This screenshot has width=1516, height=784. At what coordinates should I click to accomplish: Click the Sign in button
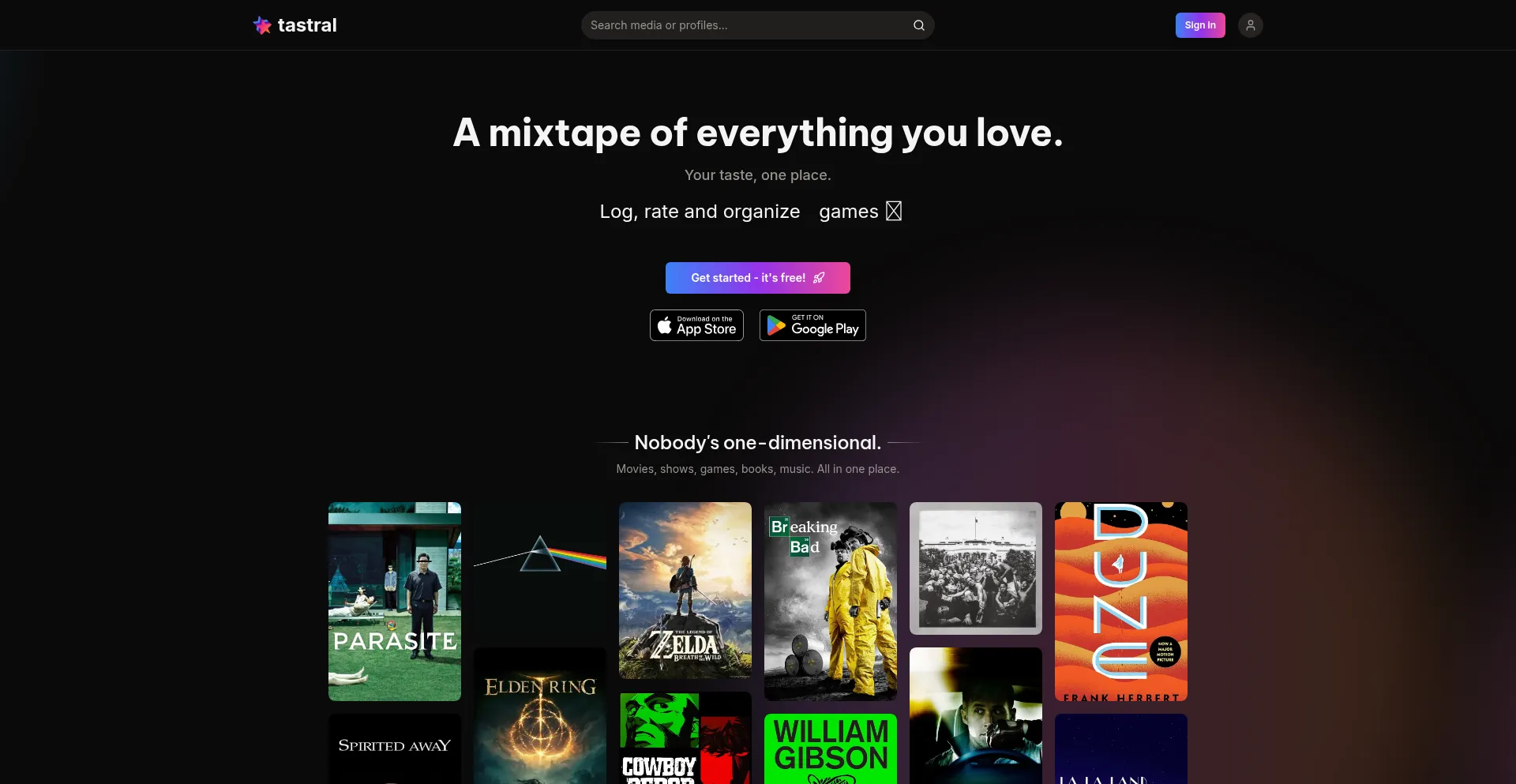click(x=1200, y=25)
